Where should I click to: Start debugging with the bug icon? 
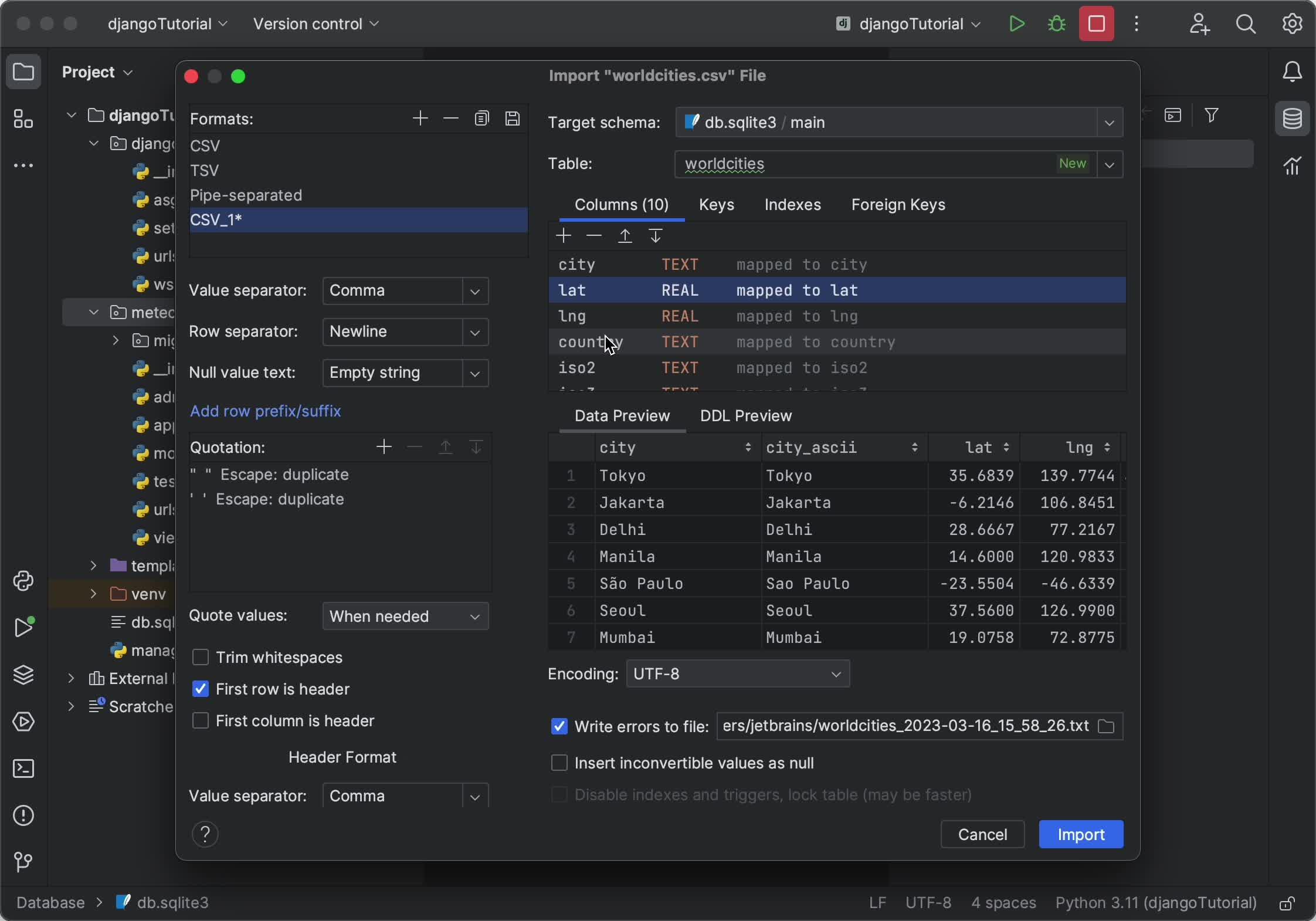click(1056, 24)
